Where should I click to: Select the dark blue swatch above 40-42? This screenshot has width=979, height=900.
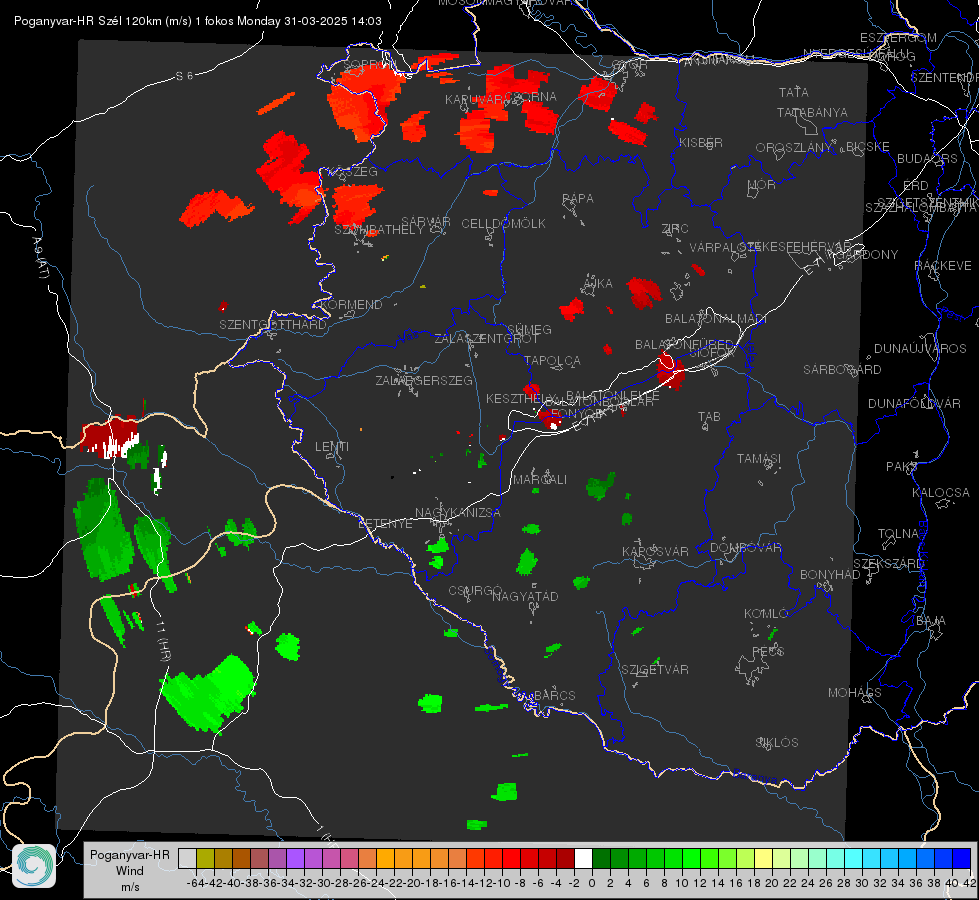tap(962, 858)
